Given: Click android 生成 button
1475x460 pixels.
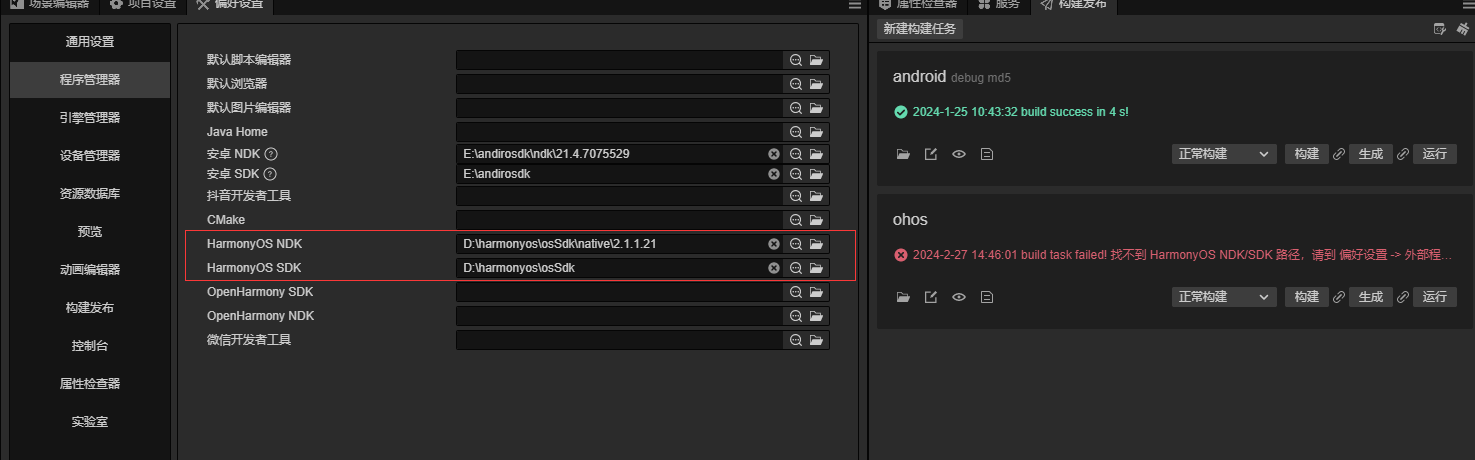Looking at the screenshot, I should 1370,154.
